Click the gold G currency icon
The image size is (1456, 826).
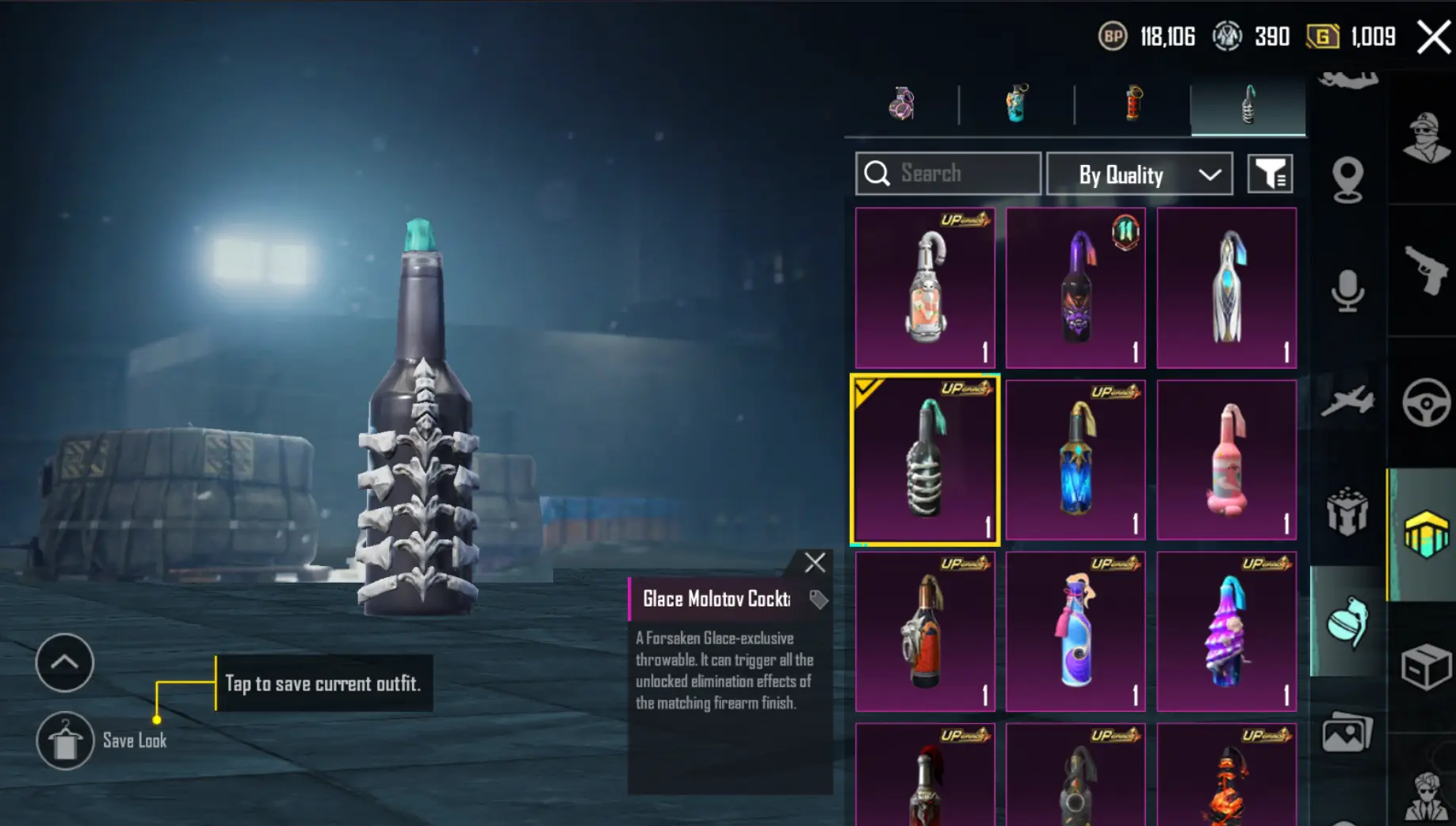tap(1322, 36)
